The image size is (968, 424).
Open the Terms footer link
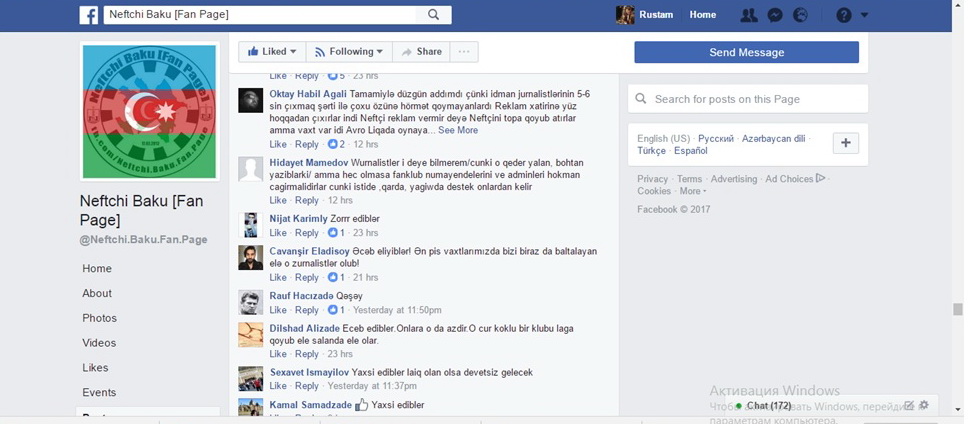coord(690,179)
